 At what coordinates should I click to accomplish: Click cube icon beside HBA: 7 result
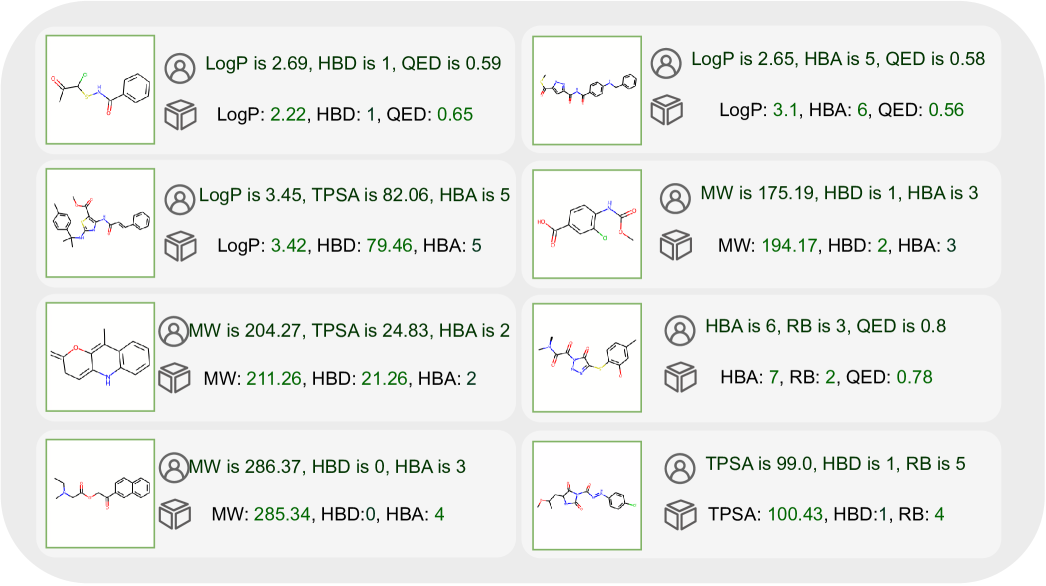[681, 377]
